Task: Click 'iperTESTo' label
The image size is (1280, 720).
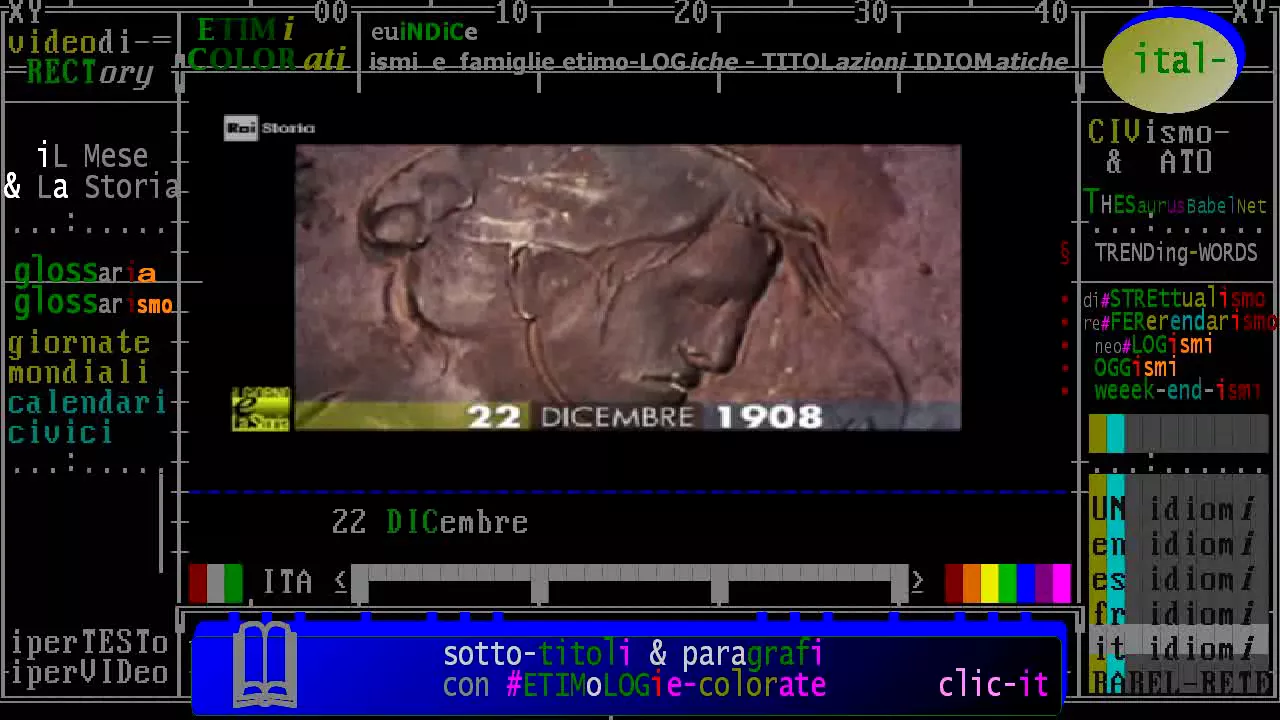Action: 89,642
